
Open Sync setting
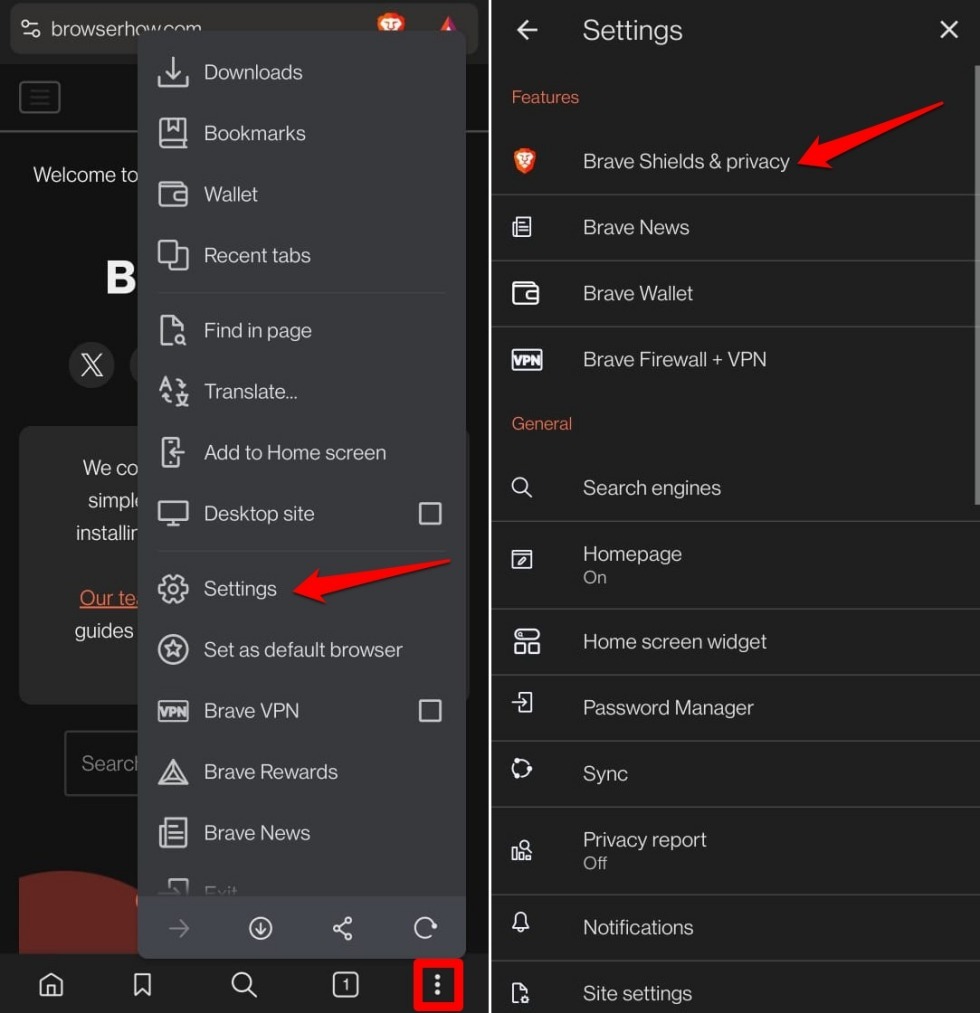coord(735,773)
